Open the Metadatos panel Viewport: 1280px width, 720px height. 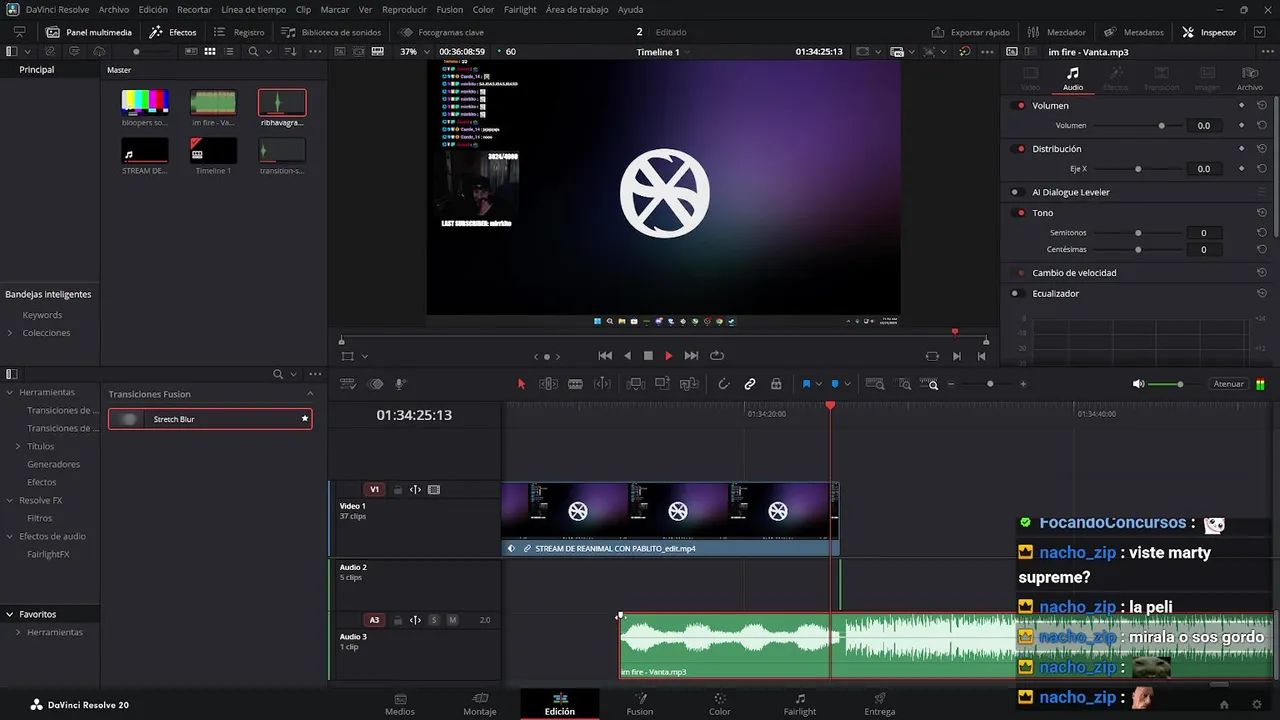(1134, 32)
